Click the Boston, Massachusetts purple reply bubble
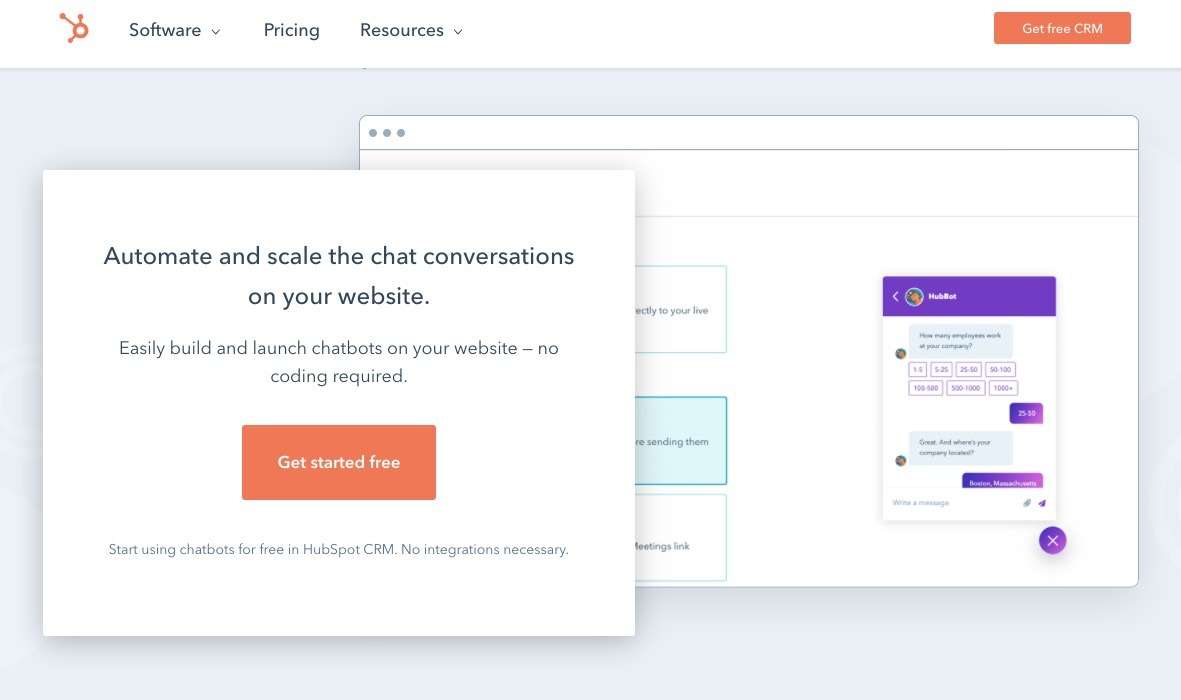This screenshot has height=700, width=1181. click(1002, 481)
